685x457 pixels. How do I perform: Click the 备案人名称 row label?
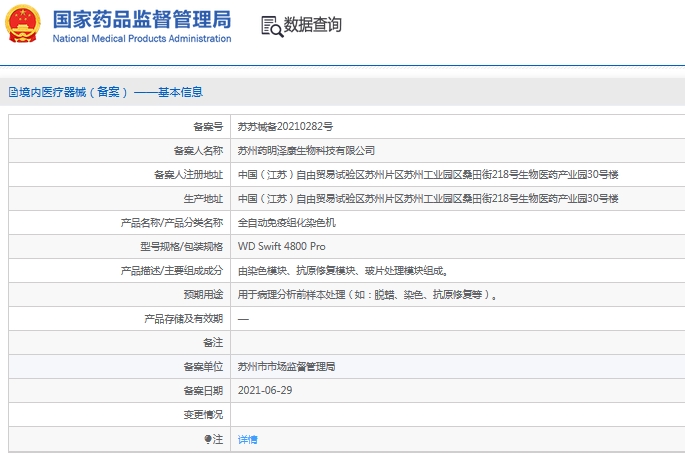198,151
